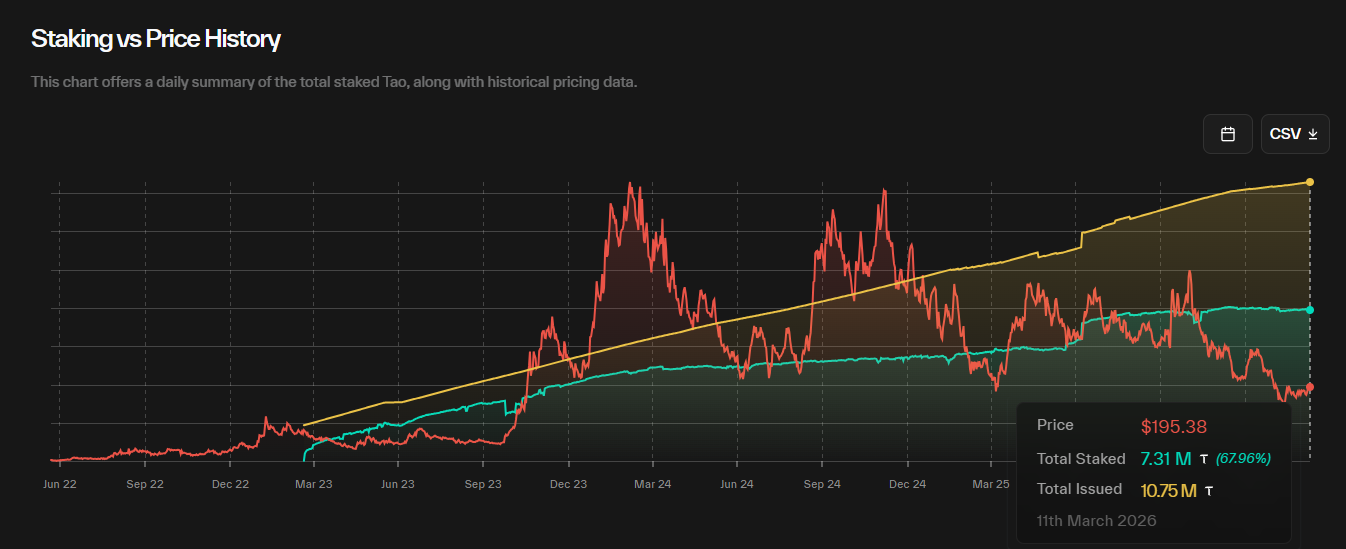This screenshot has width=1346, height=549.
Task: Select the Sep 24 axis marker
Action: pyautogui.click(x=821, y=484)
